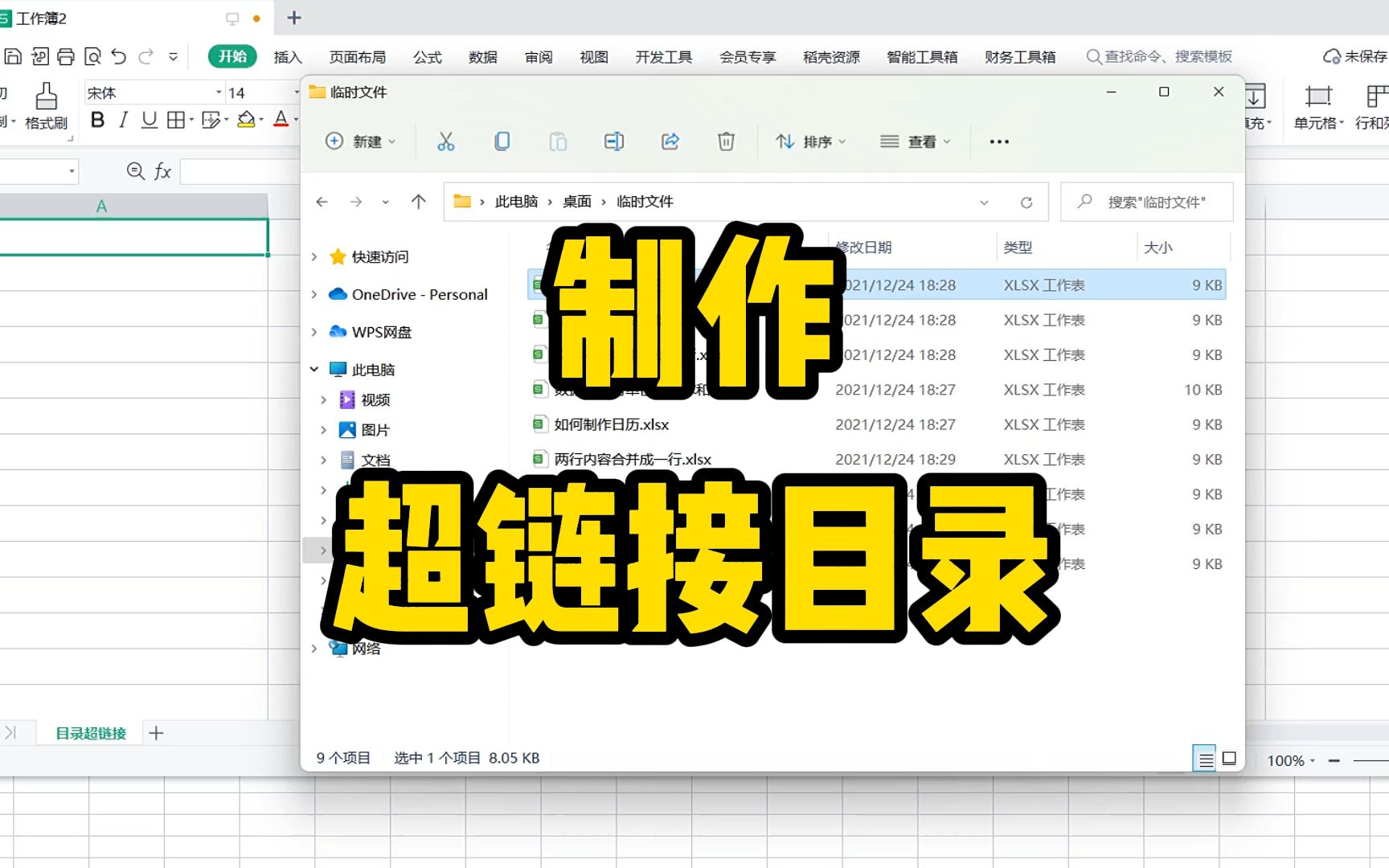Click the print preview icon in WPS
The height and width of the screenshot is (868, 1389).
[92, 56]
